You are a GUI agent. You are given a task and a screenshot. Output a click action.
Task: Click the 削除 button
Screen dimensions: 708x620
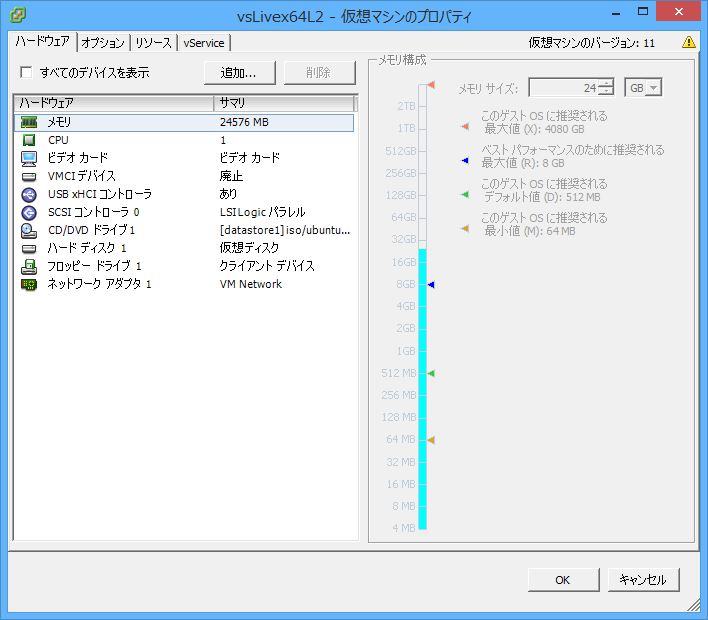[x=319, y=73]
